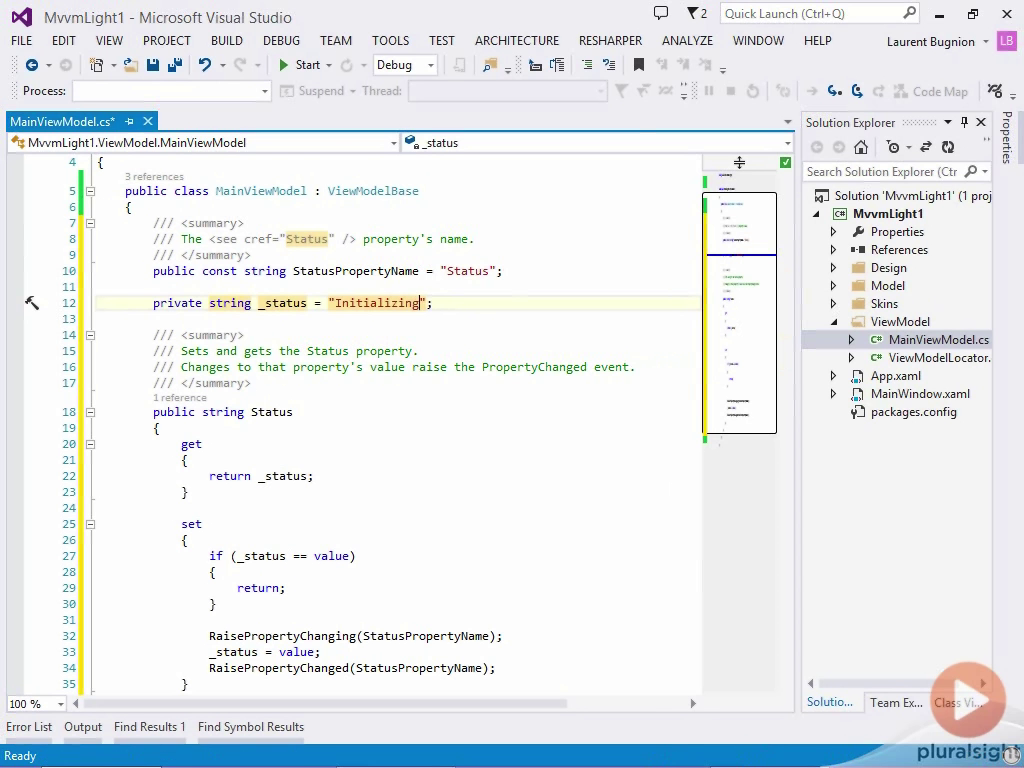Open the Find Results 1 tab
1024x768 pixels.
(150, 727)
